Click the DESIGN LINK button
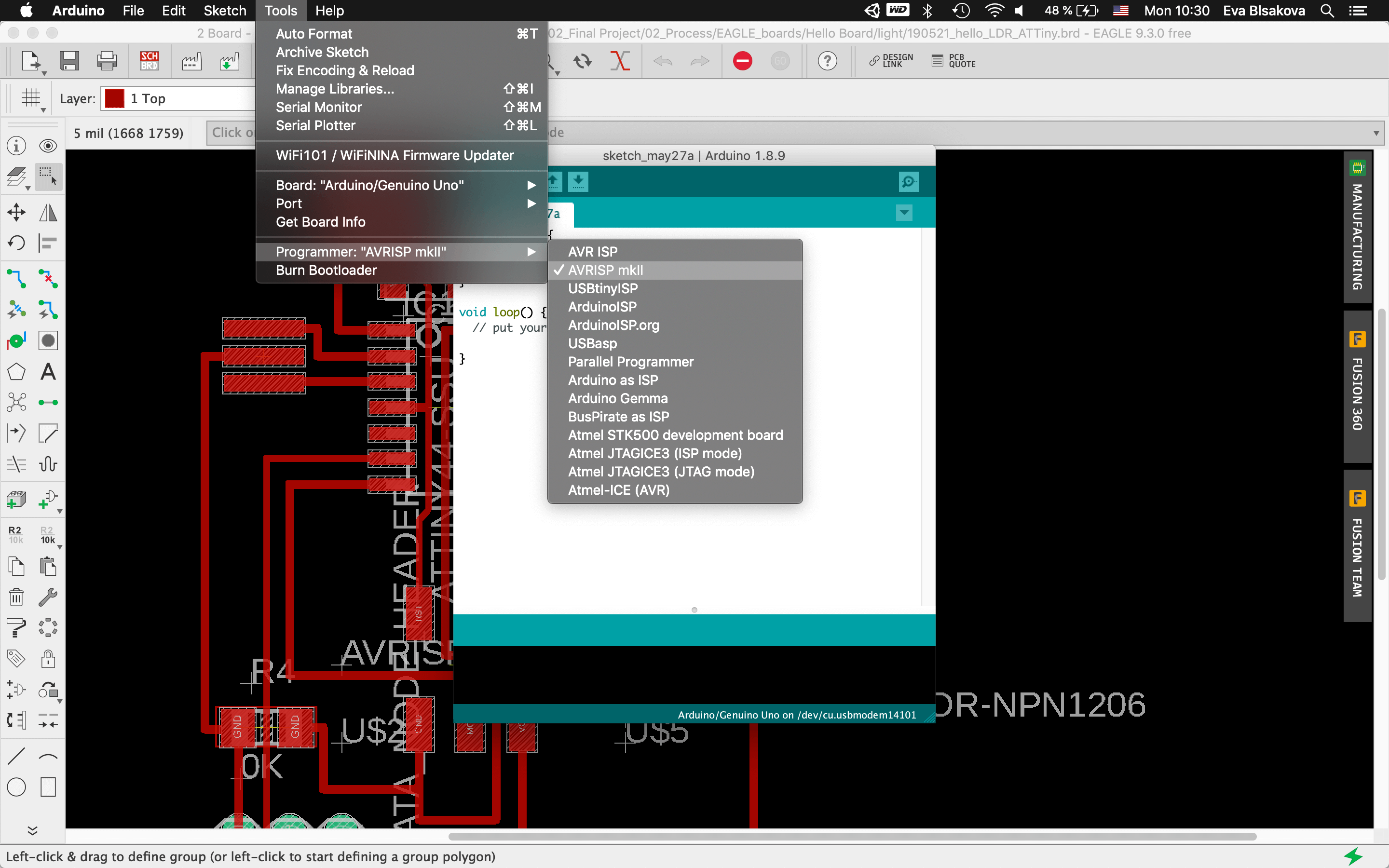Image resolution: width=1389 pixels, height=868 pixels. [891, 61]
